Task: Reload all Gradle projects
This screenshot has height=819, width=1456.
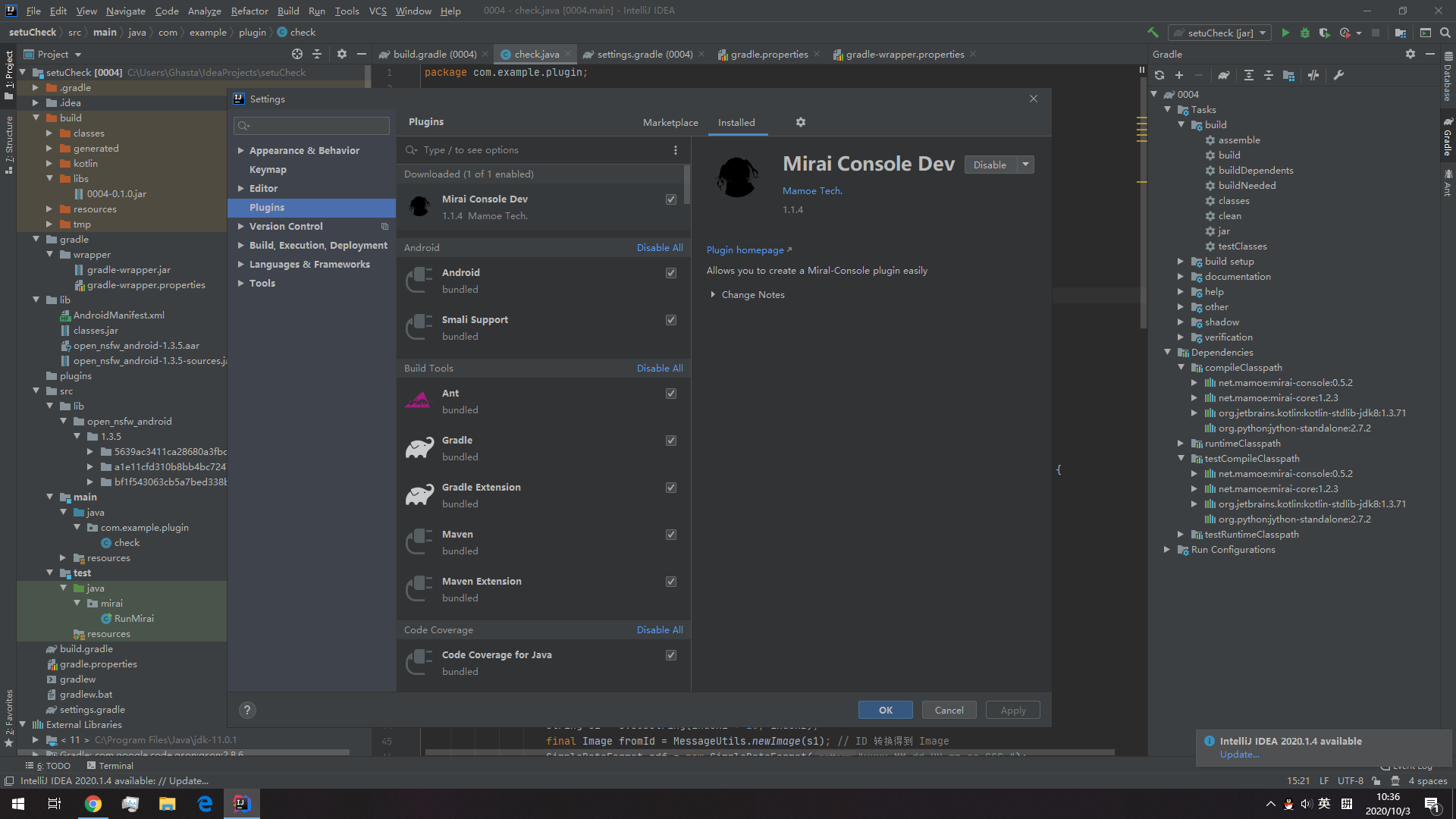Action: (1159, 75)
